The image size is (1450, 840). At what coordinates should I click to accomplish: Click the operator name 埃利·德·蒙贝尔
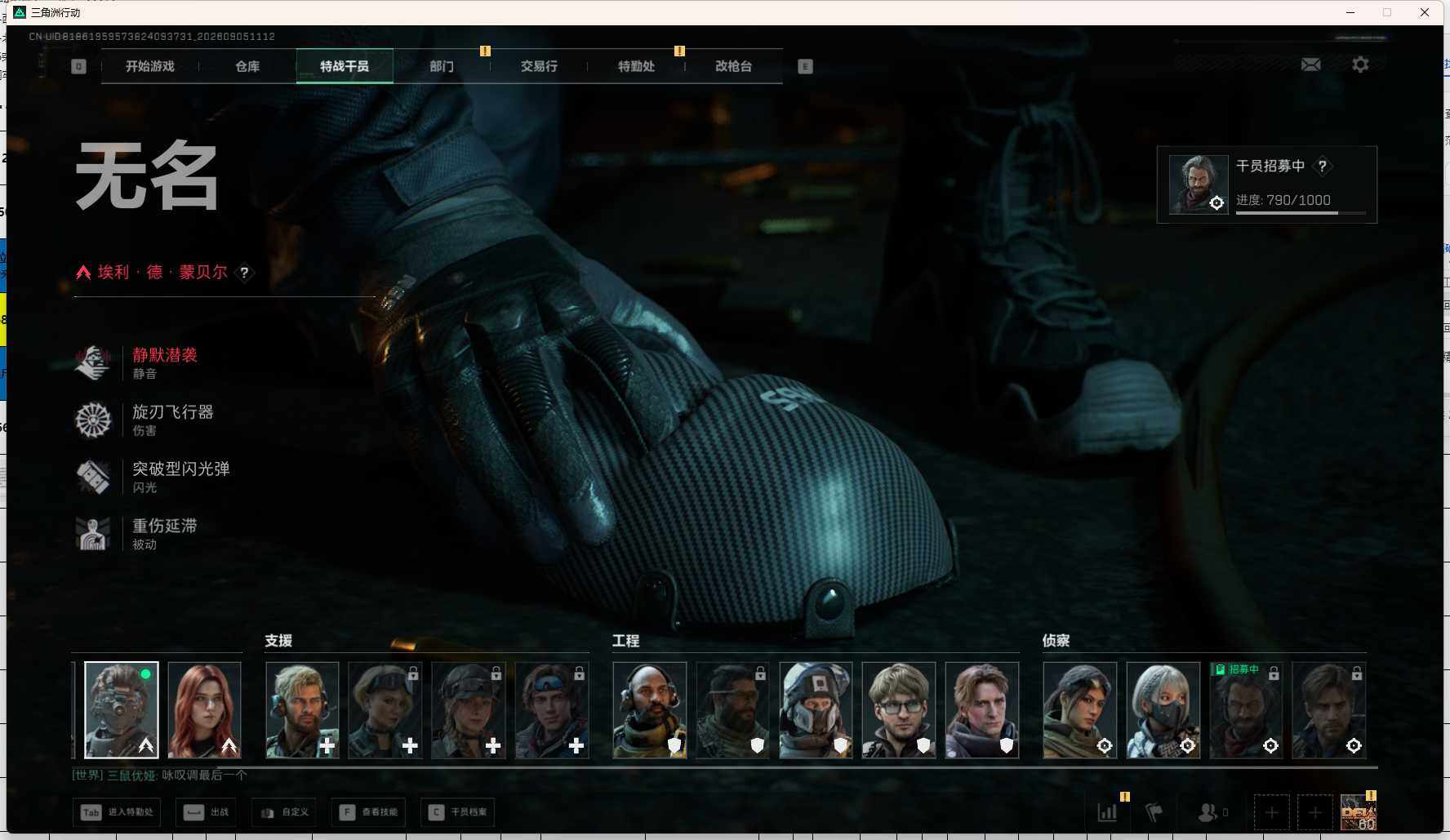[x=162, y=272]
